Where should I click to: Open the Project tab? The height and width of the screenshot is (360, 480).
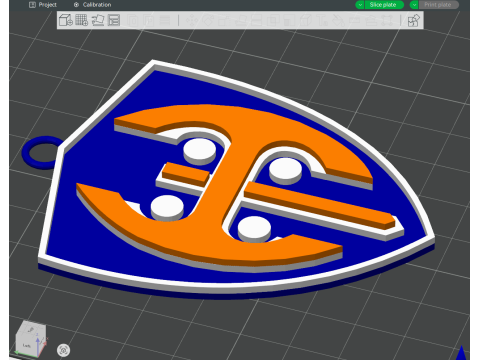43,5
